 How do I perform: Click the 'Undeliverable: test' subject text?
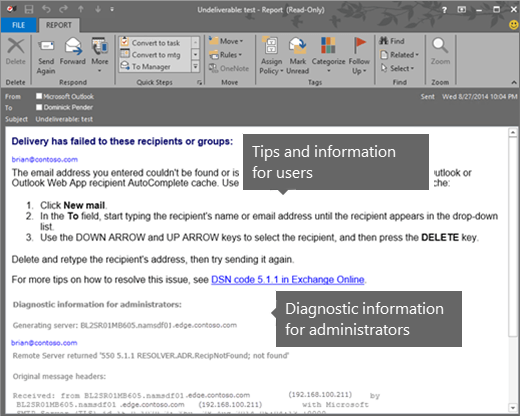(64, 119)
